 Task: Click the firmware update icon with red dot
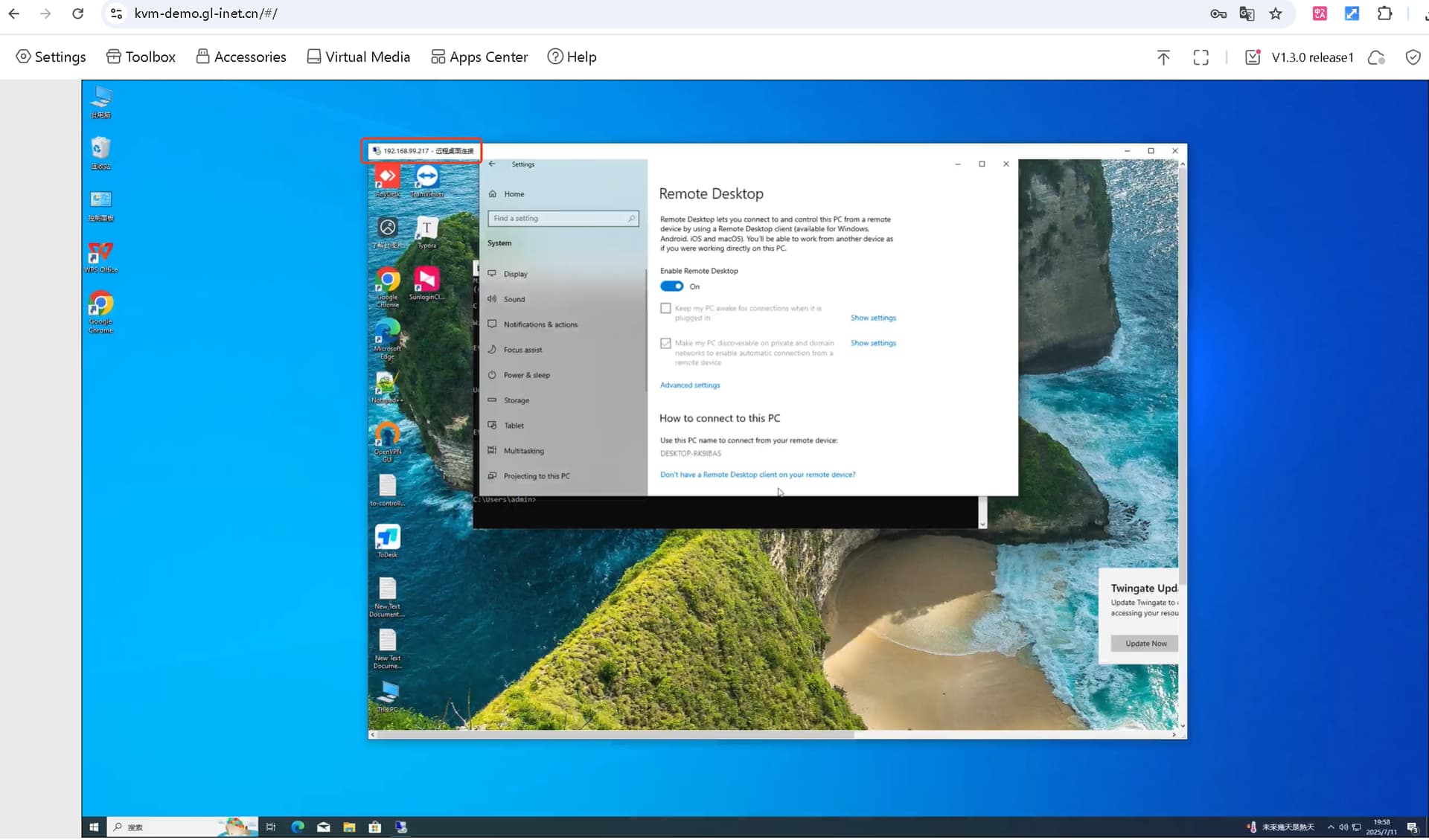[1253, 57]
